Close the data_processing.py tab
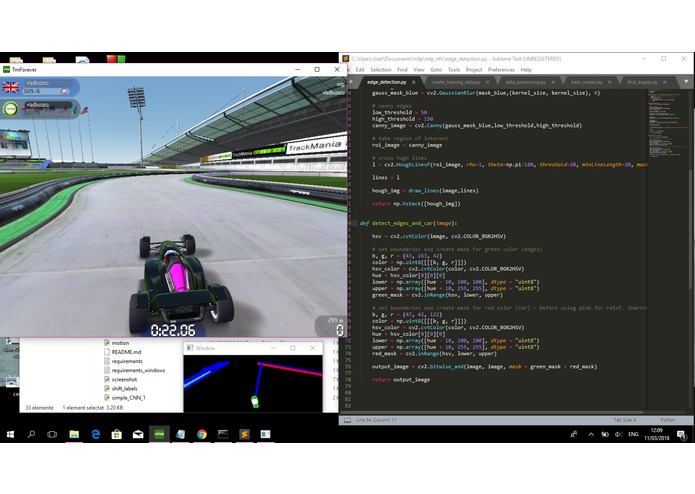 [553, 82]
